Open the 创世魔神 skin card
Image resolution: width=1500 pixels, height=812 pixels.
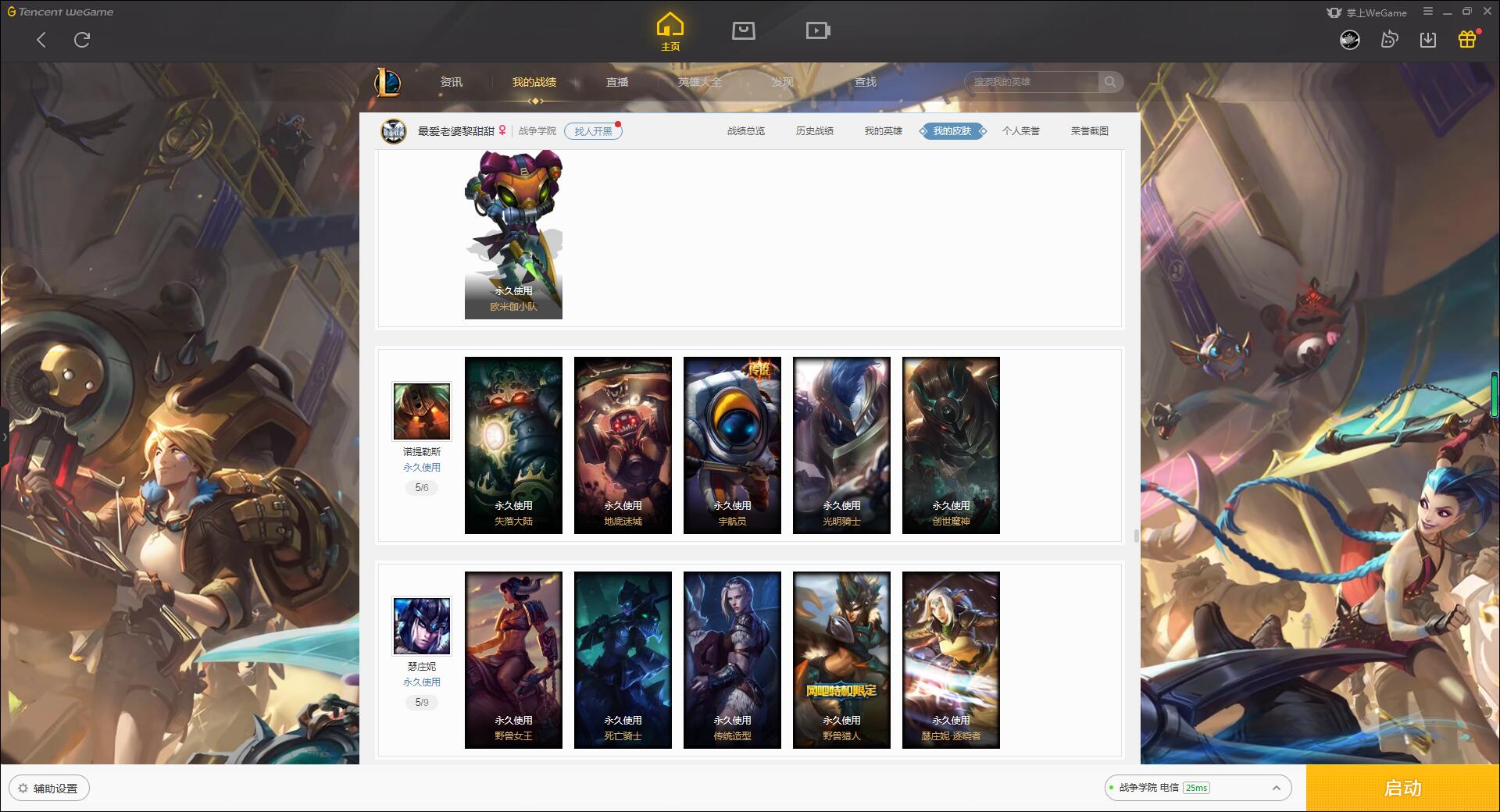click(951, 445)
